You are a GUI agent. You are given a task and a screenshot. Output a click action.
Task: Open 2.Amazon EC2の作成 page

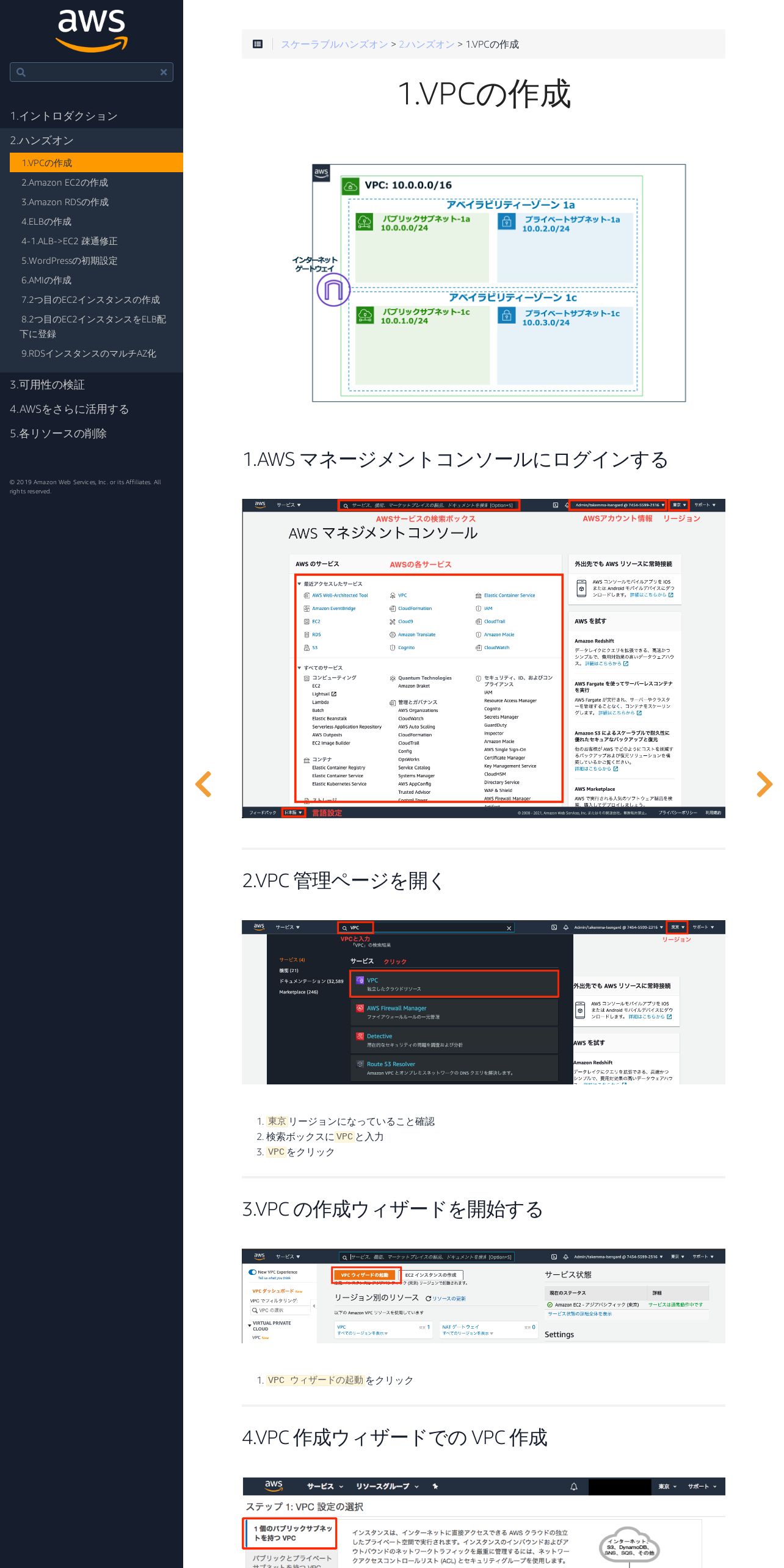coord(65,183)
